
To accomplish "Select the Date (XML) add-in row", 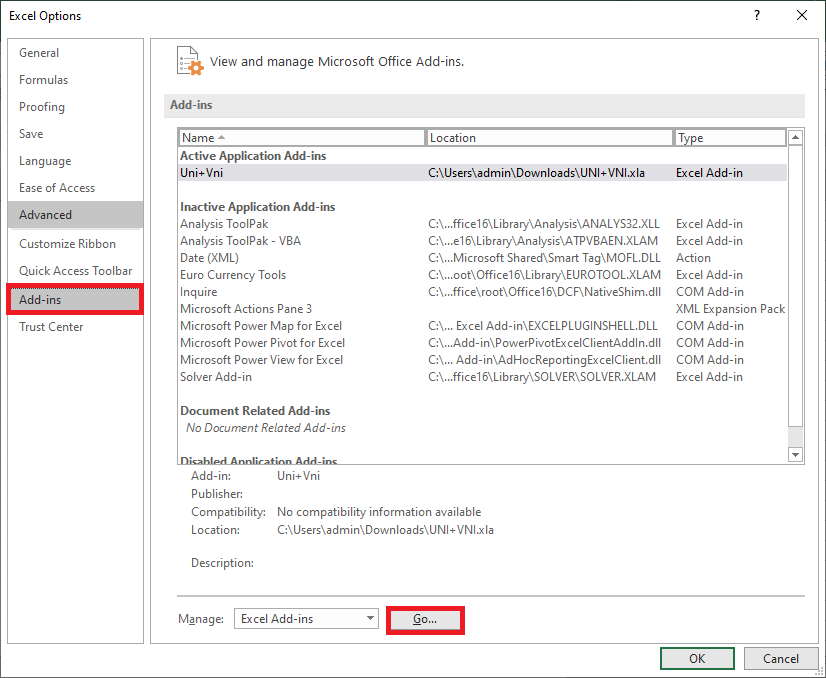I will [x=483, y=258].
